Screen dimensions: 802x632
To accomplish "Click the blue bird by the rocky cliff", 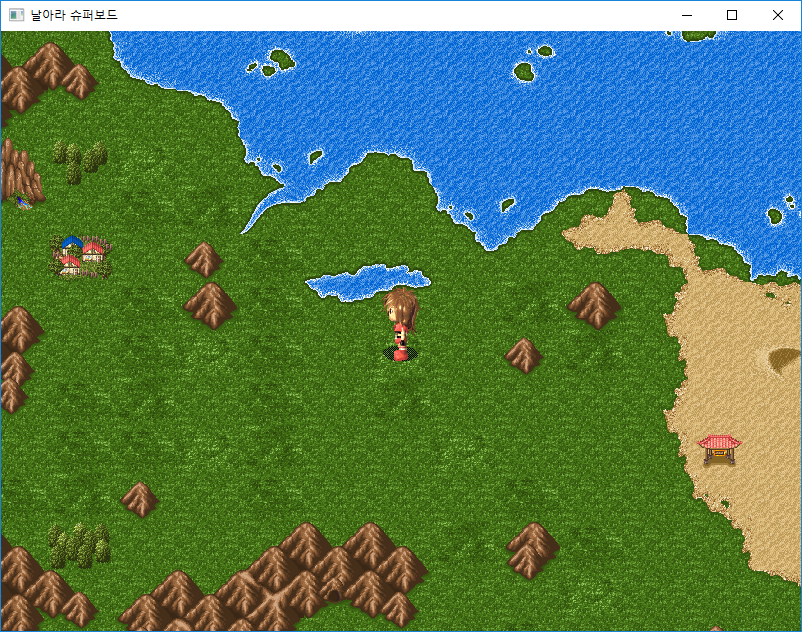I will pos(23,203).
